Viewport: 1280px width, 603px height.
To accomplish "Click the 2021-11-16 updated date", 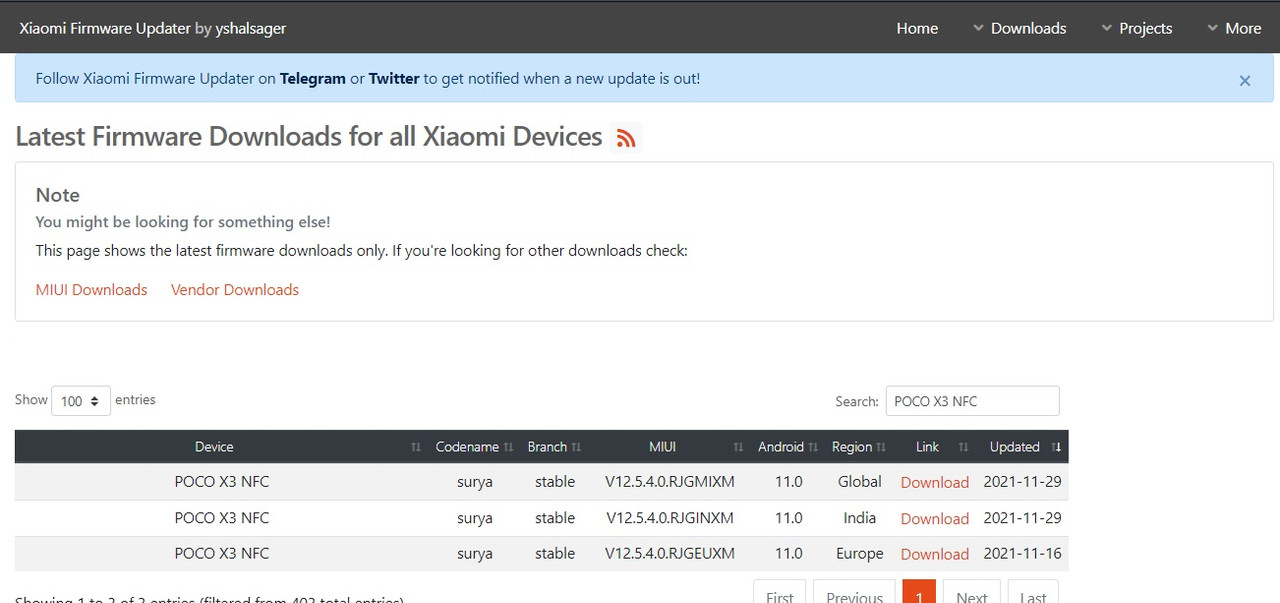I will (1022, 554).
